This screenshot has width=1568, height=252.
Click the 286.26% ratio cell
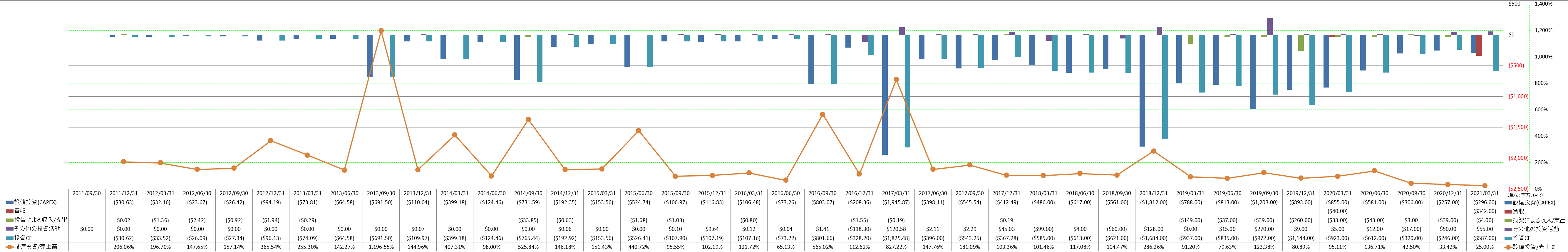1153,247
